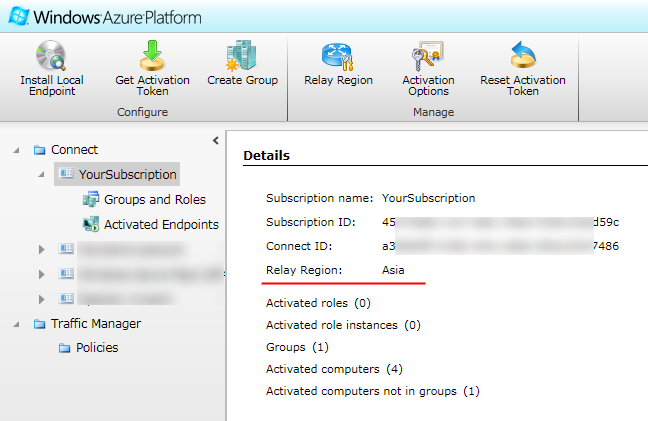
Task: Select Traffic Manager in the tree
Action: coord(96,323)
